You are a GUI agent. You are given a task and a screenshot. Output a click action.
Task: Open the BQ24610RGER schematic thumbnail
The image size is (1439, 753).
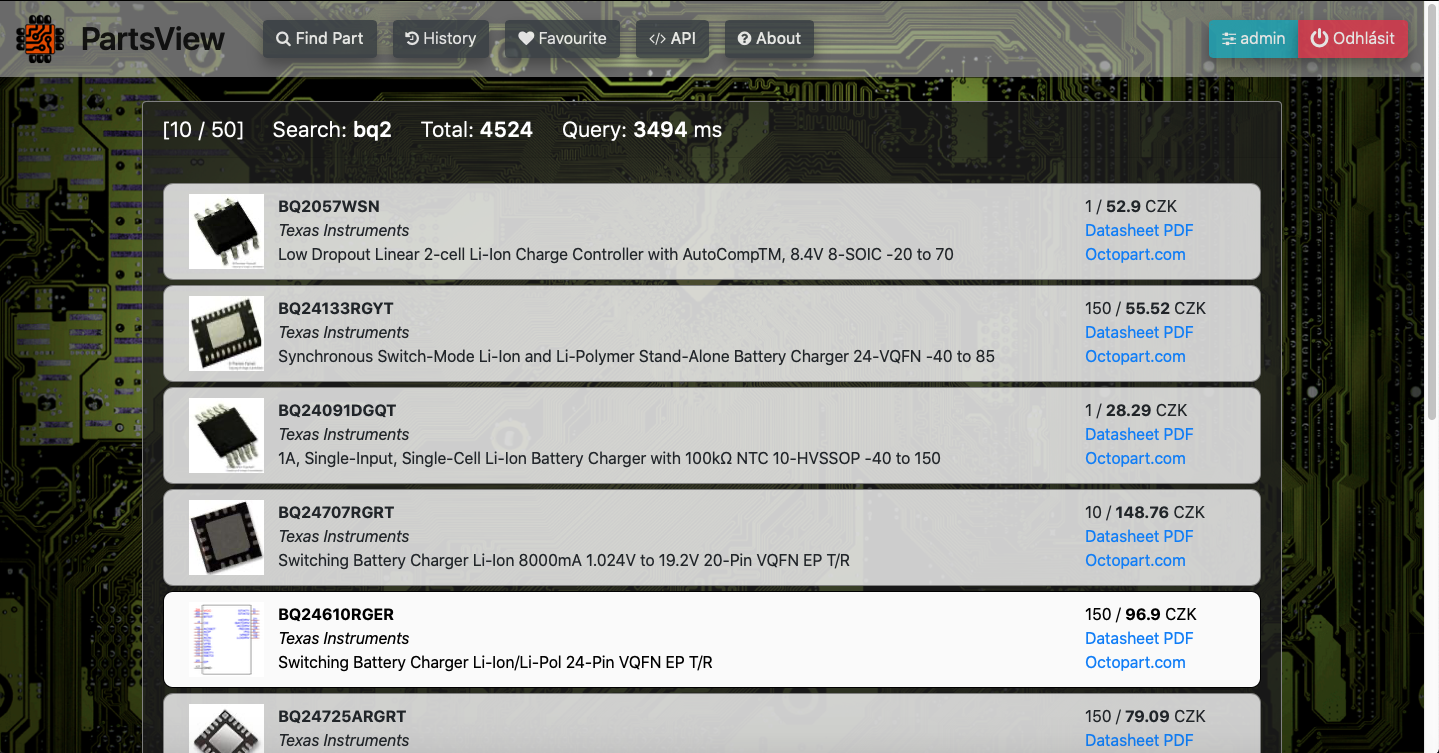tap(226, 639)
